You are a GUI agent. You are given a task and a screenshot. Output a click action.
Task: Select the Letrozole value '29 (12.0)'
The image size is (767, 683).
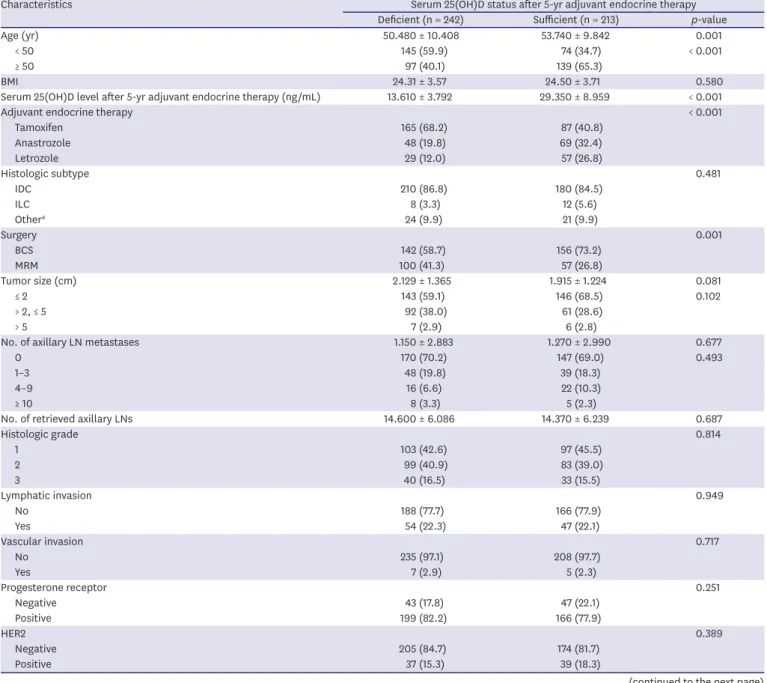click(x=425, y=159)
